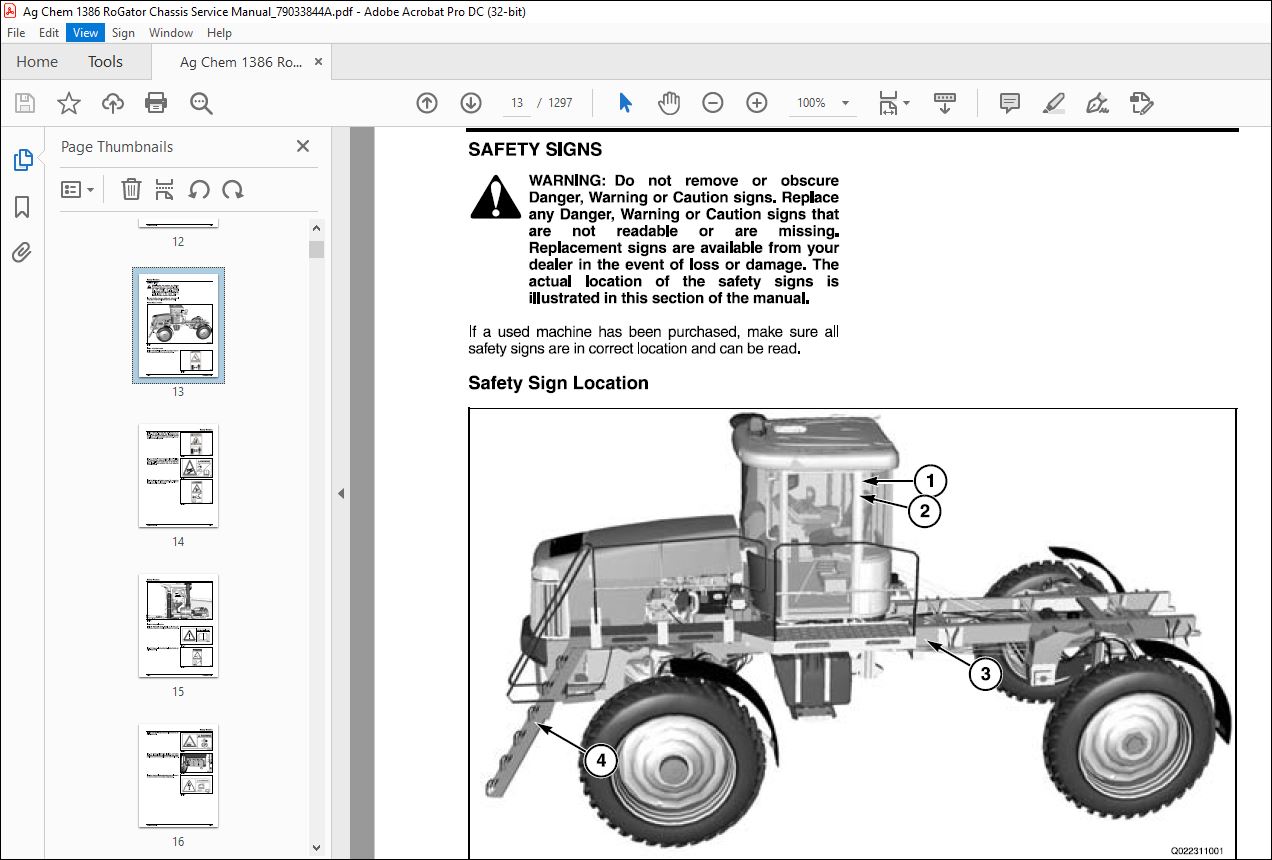The width and height of the screenshot is (1272, 860).
Task: Open the zoom level 100% dropdown
Action: tap(845, 103)
